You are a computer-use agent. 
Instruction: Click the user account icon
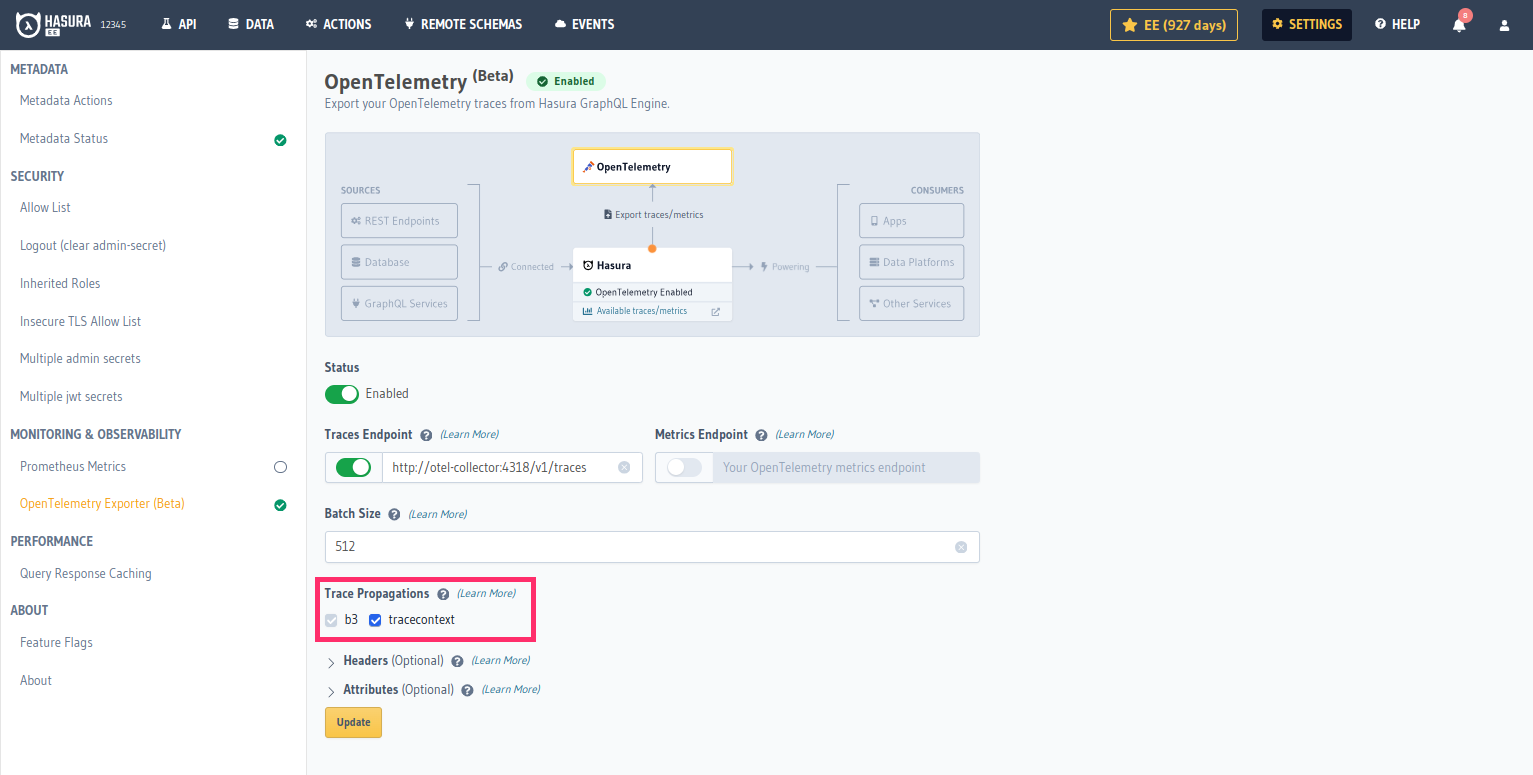pyautogui.click(x=1504, y=24)
